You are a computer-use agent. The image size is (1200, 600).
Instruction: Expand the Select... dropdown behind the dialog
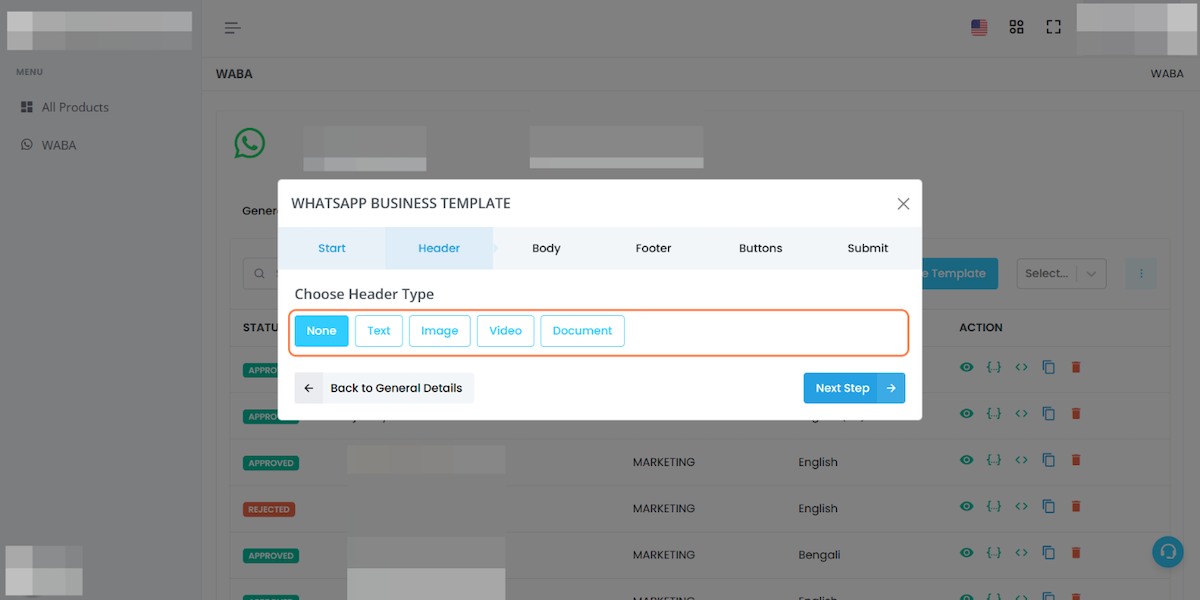[1061, 273]
